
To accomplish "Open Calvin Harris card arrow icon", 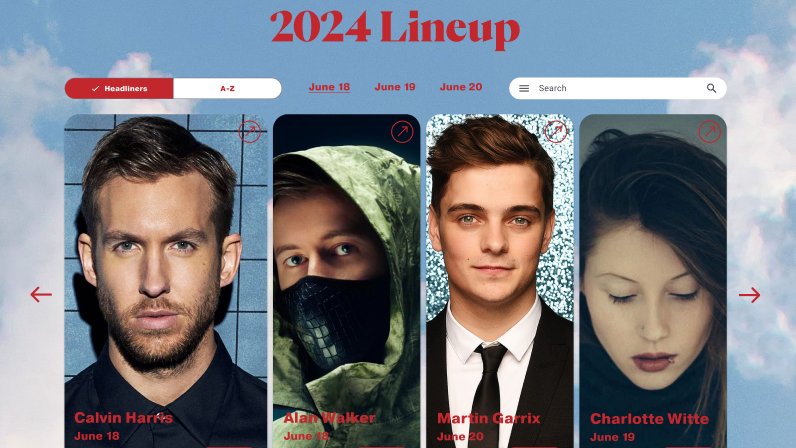I will [x=249, y=132].
